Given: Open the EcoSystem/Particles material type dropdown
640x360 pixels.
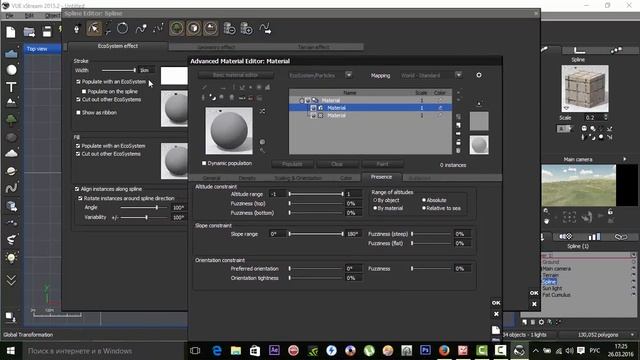Looking at the screenshot, I should [349, 75].
